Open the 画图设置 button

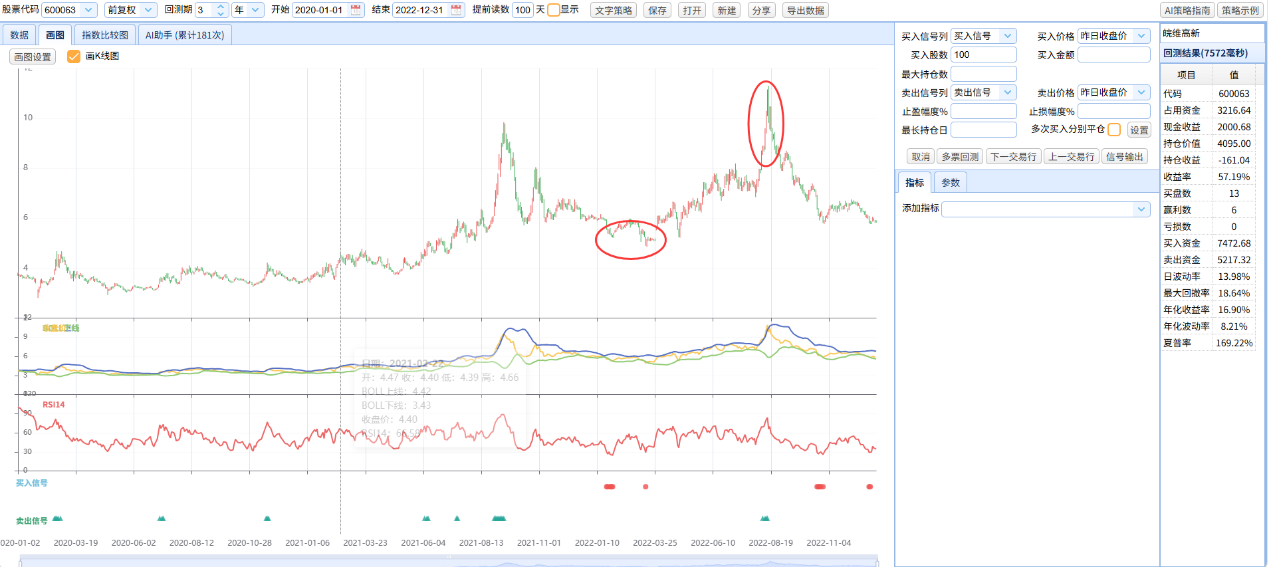pos(33,57)
